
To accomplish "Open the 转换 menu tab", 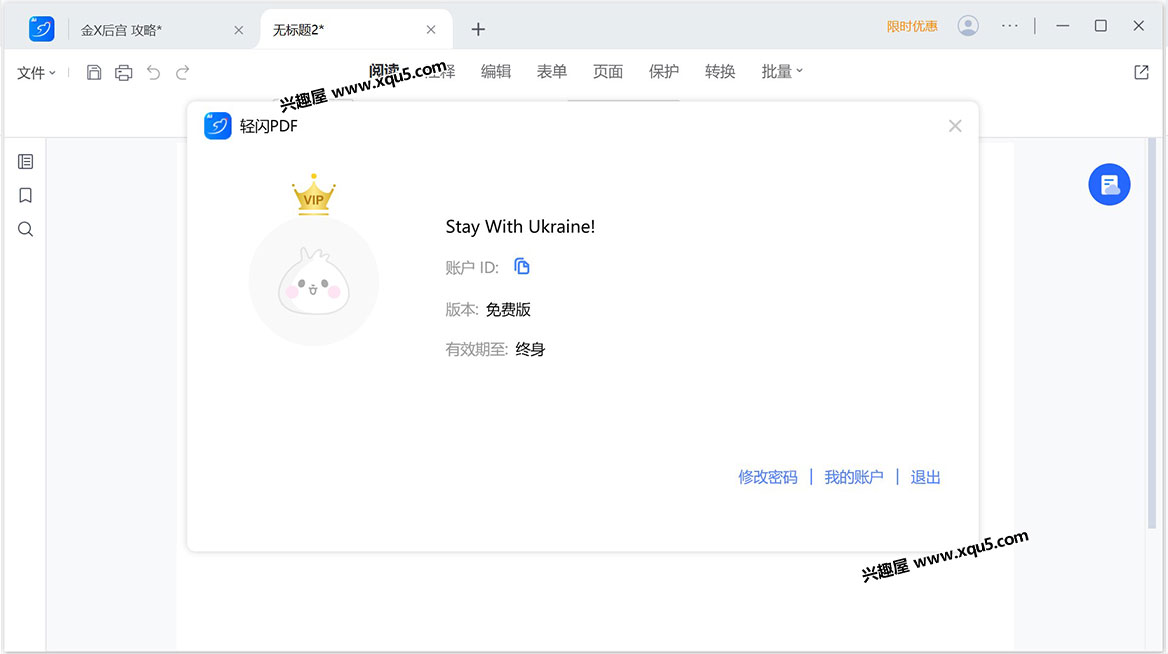I will click(720, 72).
